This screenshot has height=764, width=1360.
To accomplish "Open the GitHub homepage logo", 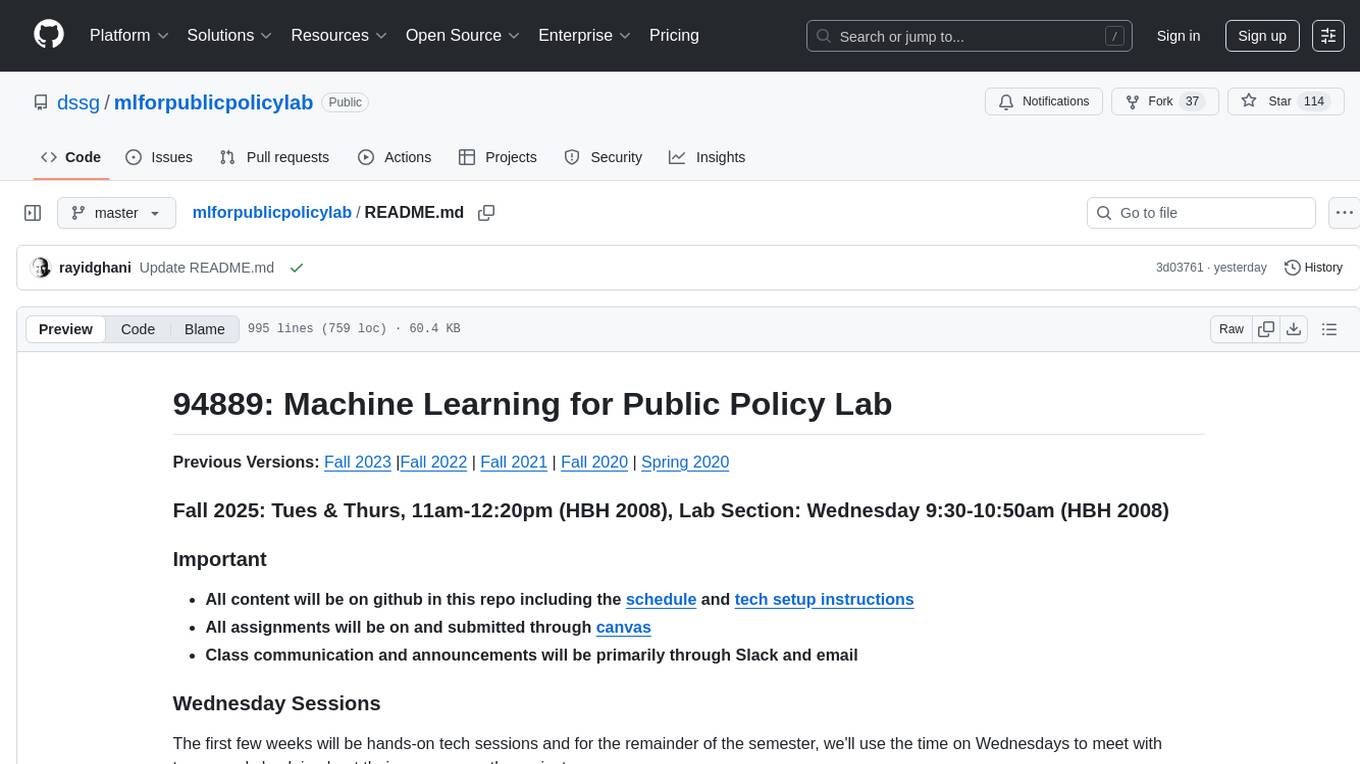I will [49, 35].
